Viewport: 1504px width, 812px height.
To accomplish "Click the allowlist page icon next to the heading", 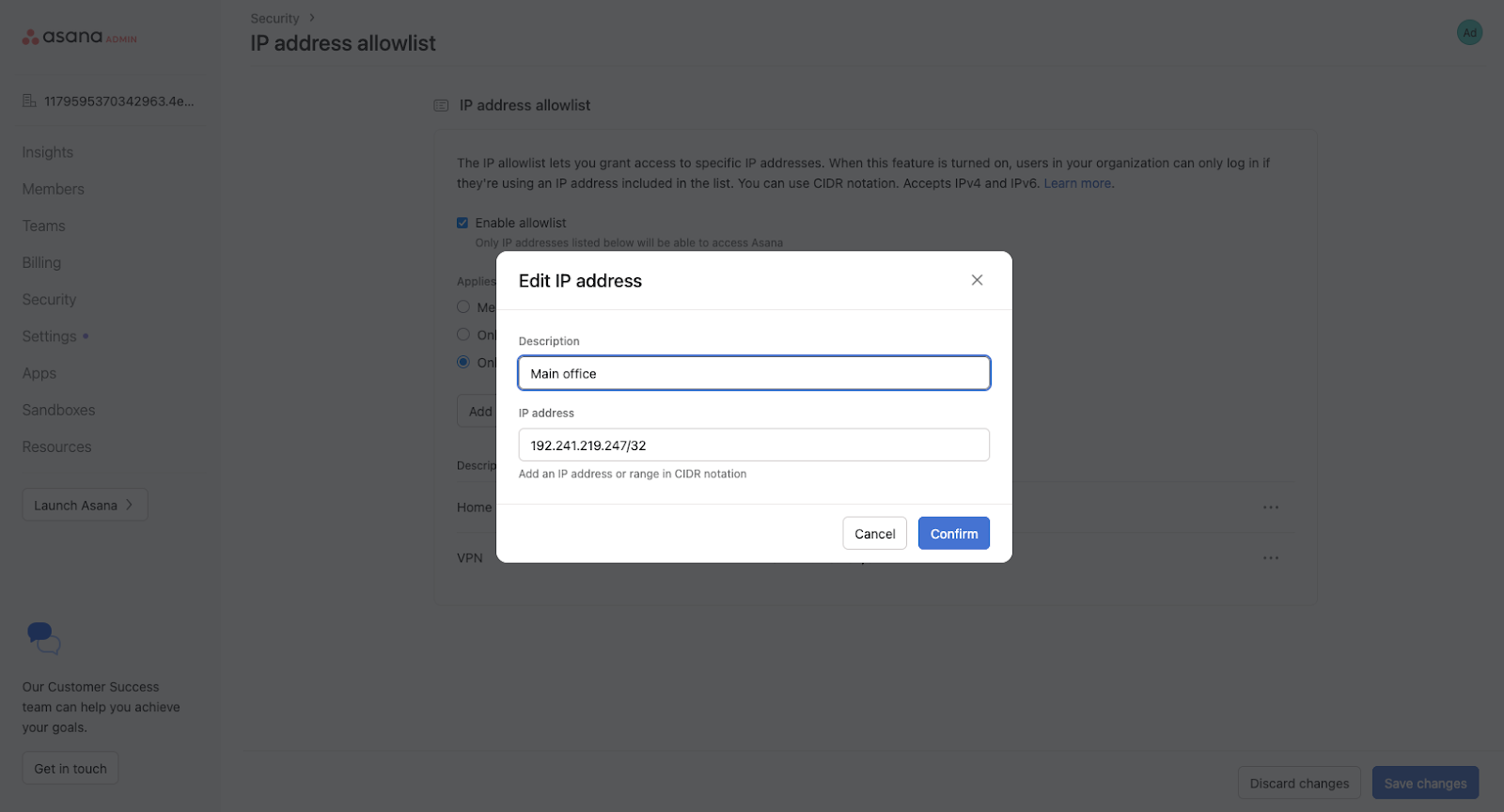I will [441, 105].
